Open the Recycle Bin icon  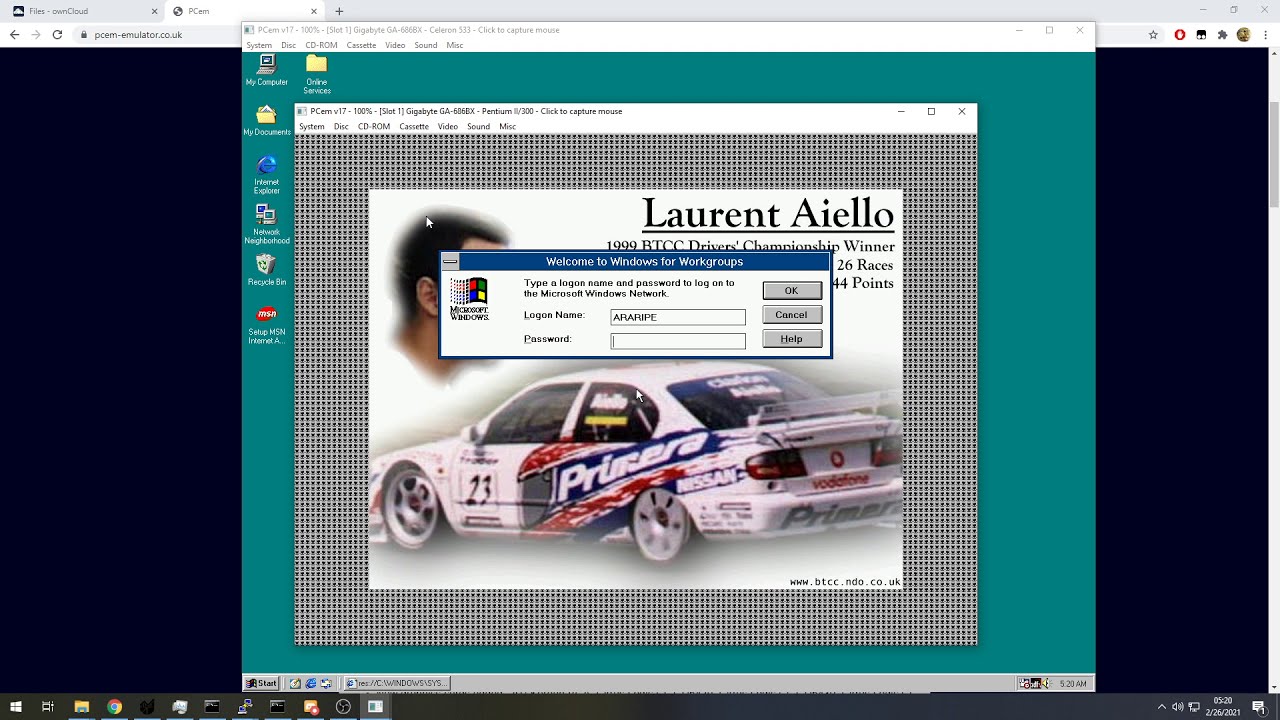pos(266,270)
